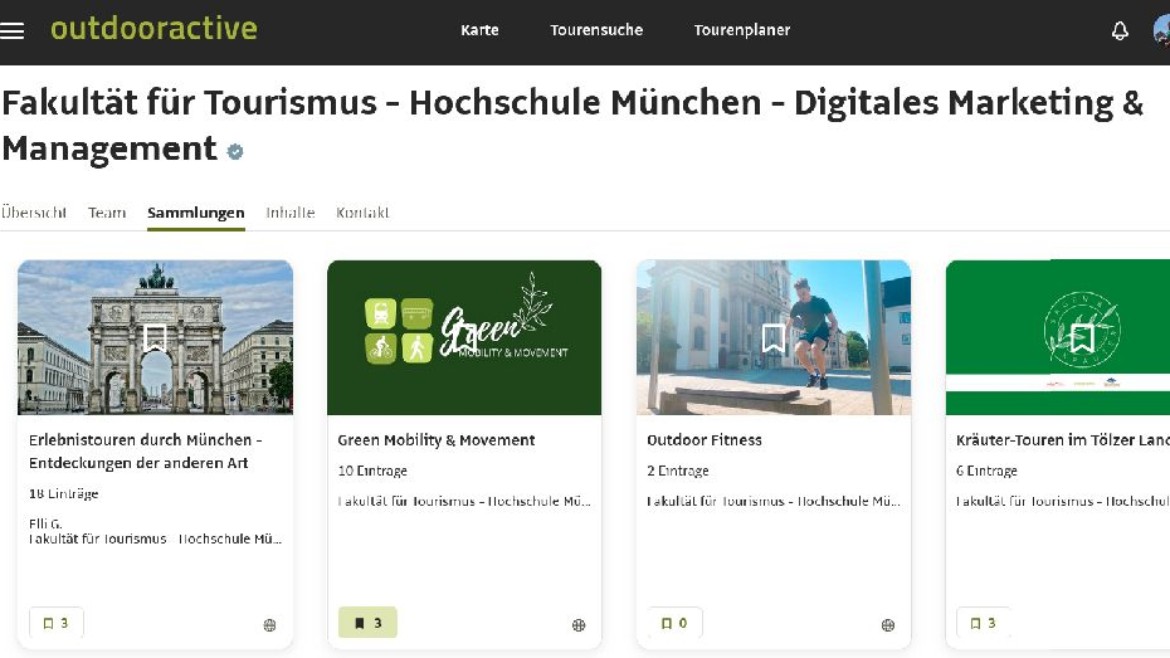
Task: Switch to the Inhalte tab
Action: (x=290, y=213)
